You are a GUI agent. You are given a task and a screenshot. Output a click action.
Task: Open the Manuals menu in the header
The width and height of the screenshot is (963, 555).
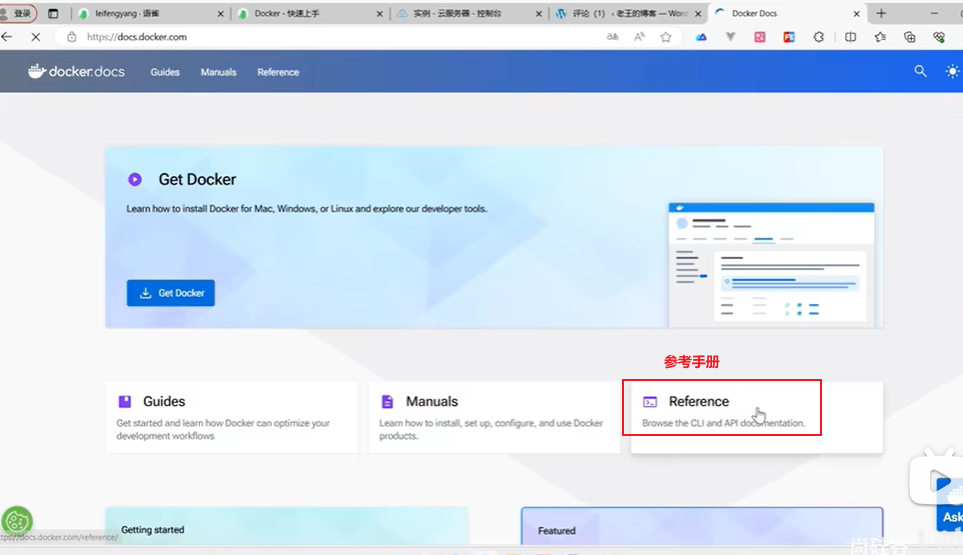click(x=218, y=72)
